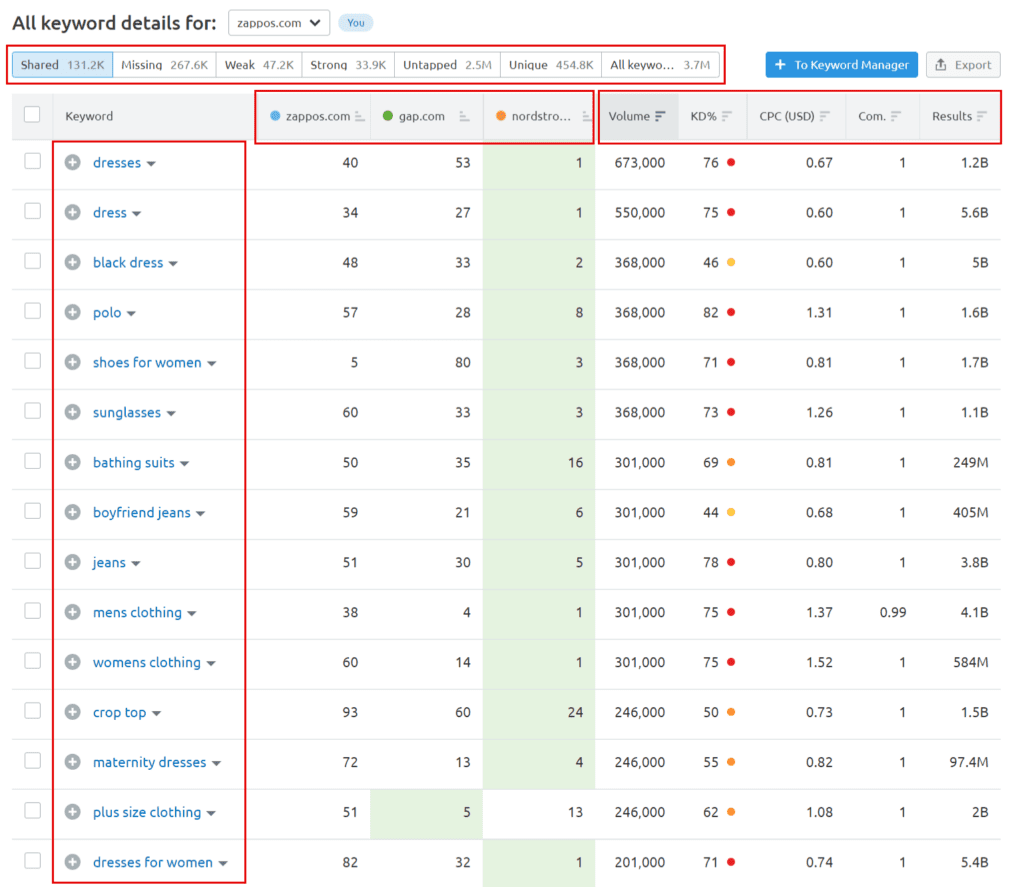The image size is (1024, 887).
Task: Click the plus icon beside dress keyword
Action: tap(72, 212)
